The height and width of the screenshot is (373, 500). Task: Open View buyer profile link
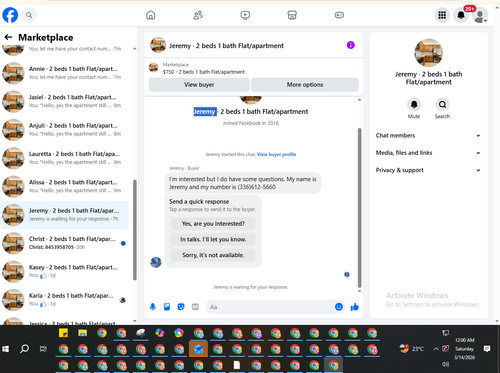[276, 154]
